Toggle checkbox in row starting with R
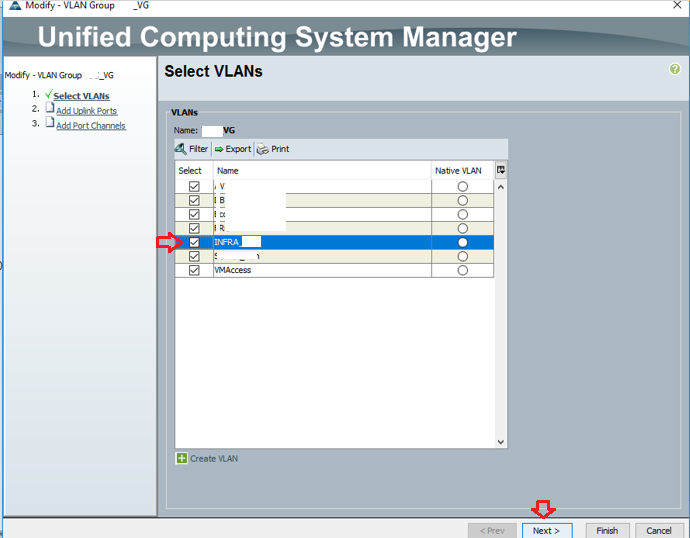This screenshot has width=690, height=538. click(194, 228)
